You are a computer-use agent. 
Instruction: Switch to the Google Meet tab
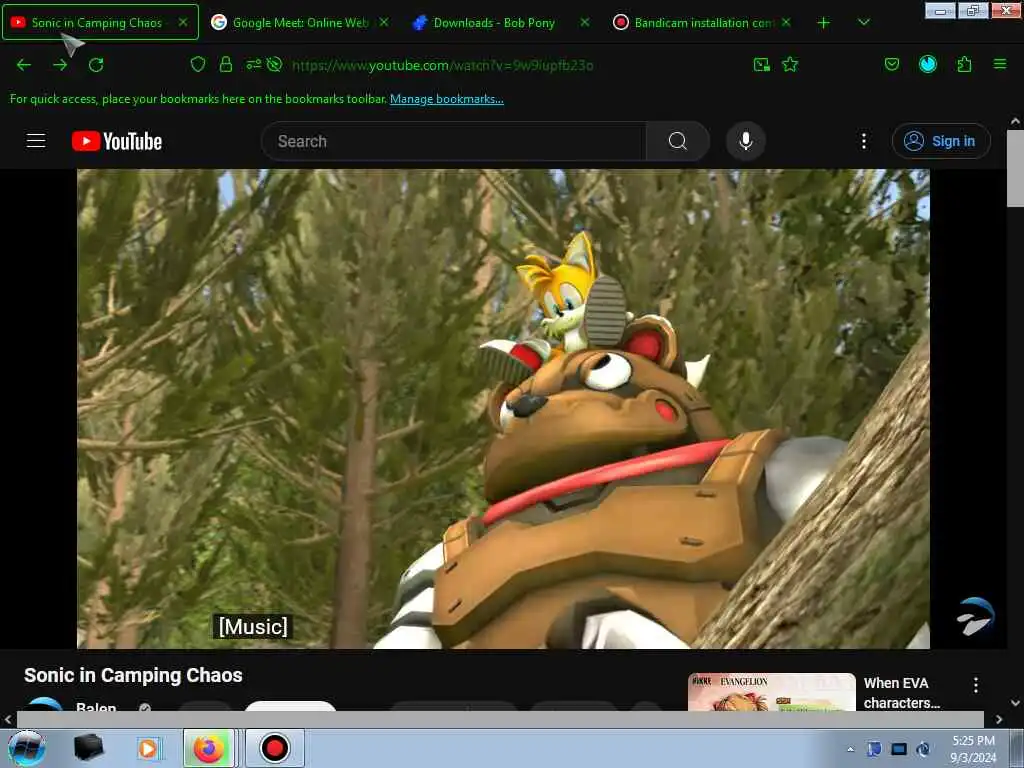point(300,22)
